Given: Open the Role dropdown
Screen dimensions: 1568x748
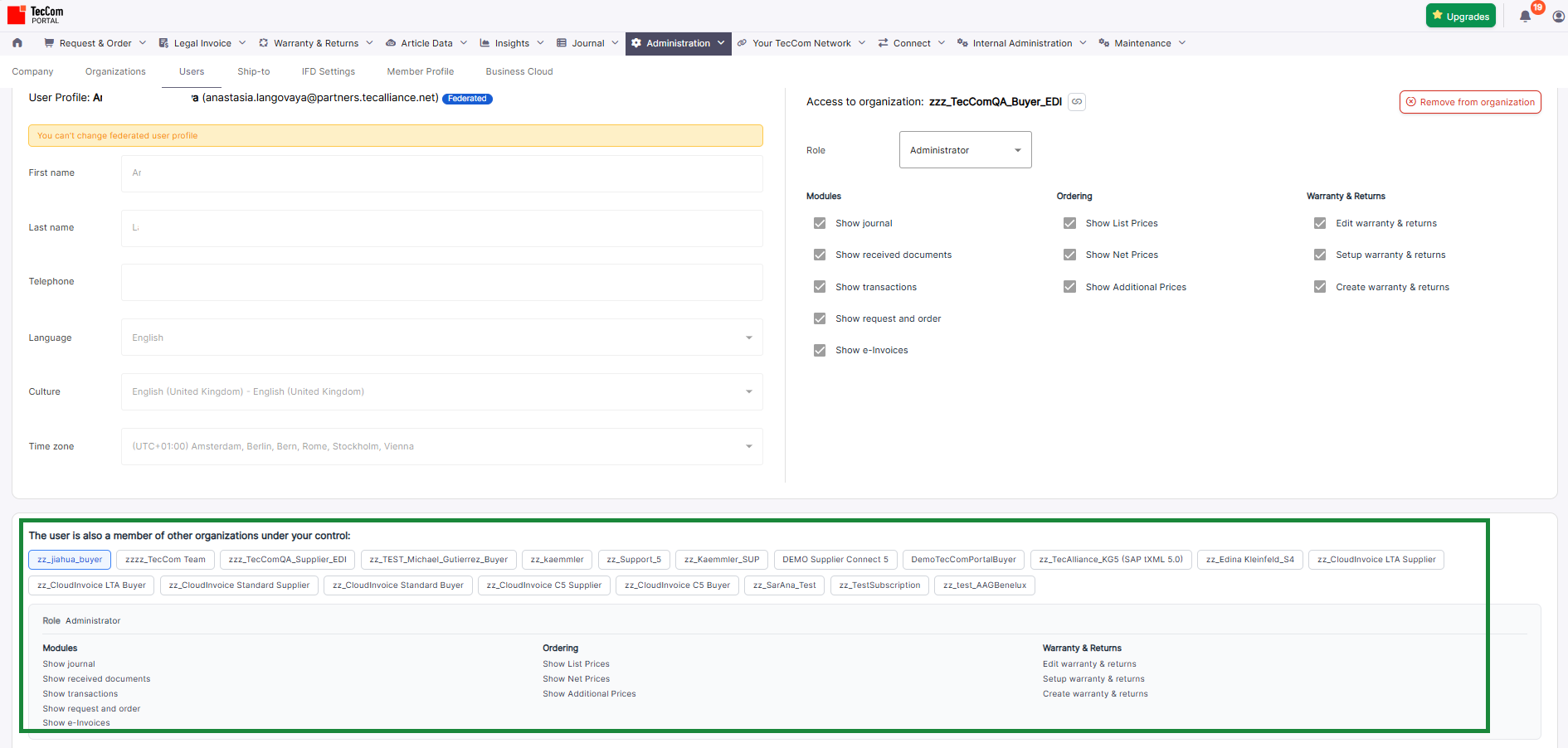Looking at the screenshot, I should [x=966, y=150].
